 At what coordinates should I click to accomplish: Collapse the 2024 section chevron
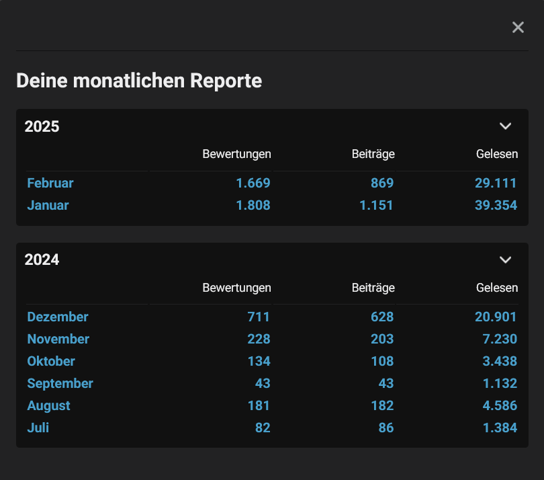point(505,260)
